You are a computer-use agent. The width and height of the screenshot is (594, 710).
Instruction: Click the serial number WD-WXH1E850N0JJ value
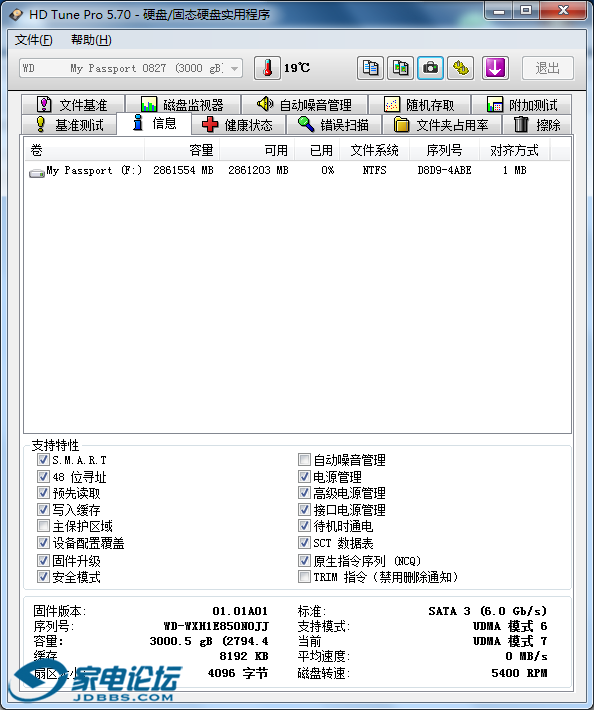coord(216,626)
